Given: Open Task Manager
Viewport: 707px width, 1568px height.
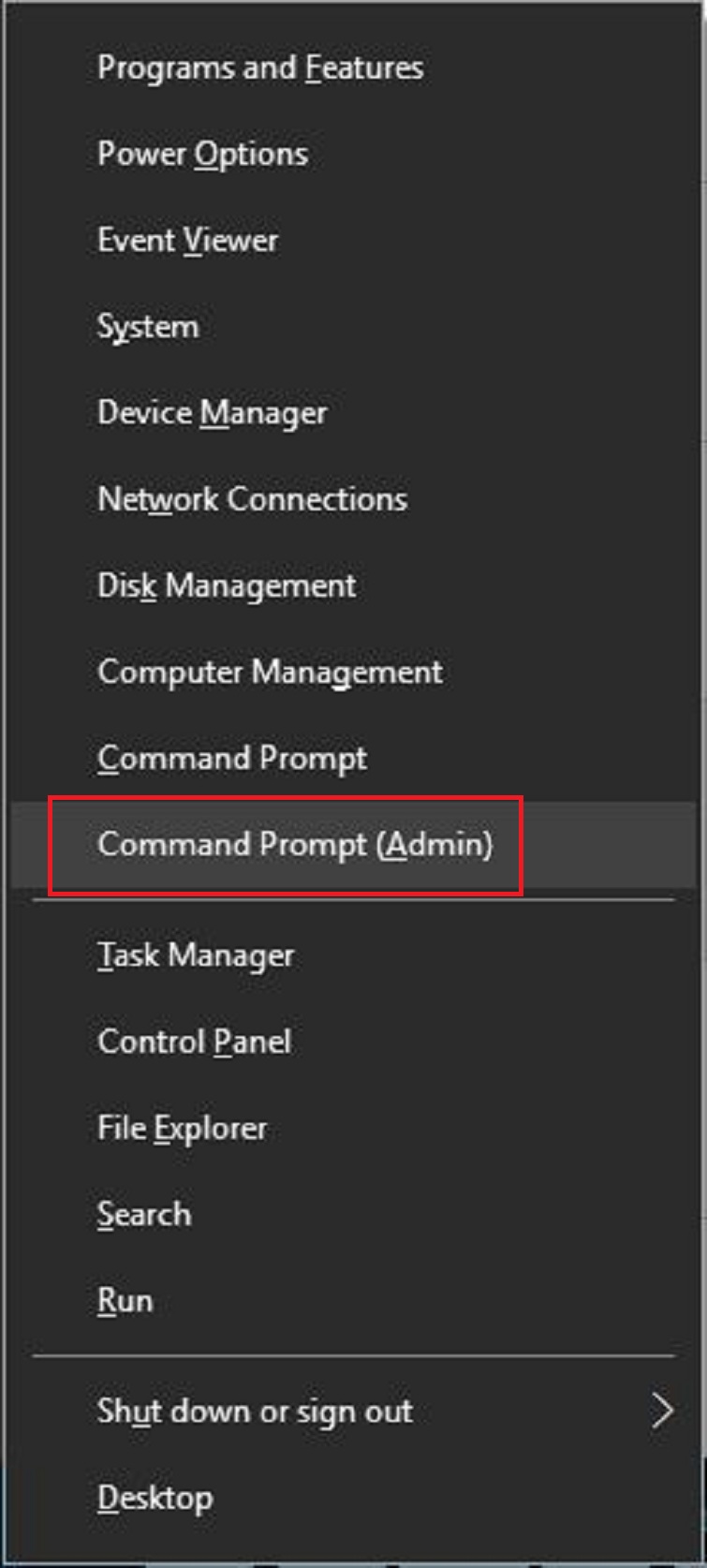Looking at the screenshot, I should point(196,955).
